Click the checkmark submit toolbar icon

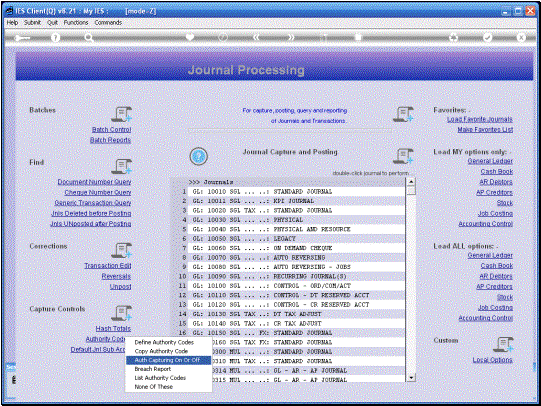(487, 38)
